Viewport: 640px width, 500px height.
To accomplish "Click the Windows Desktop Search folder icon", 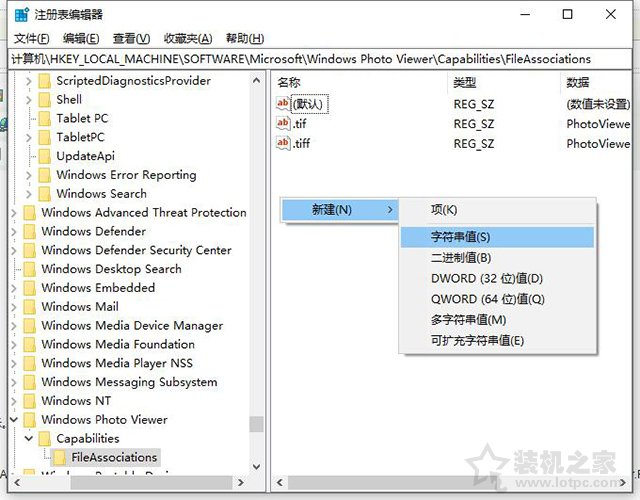I will (x=29, y=269).
